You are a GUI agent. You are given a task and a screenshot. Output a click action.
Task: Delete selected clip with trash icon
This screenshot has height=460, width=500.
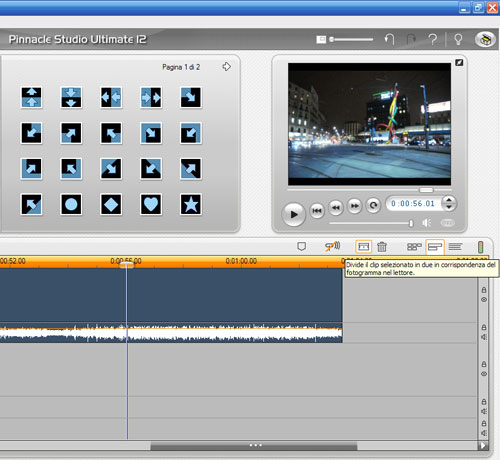tap(382, 247)
